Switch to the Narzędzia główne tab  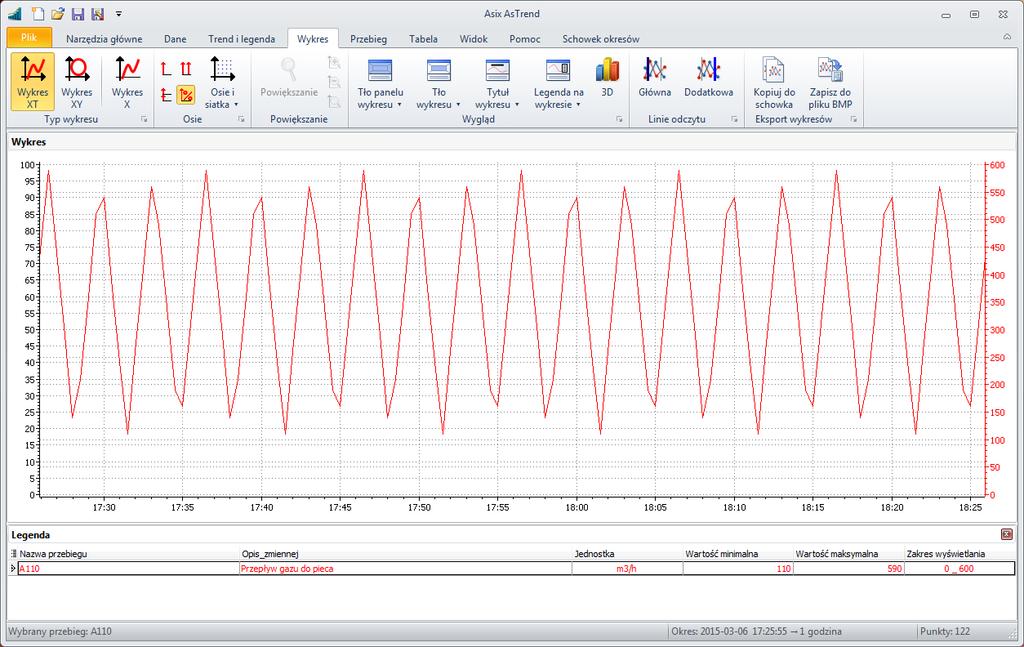[104, 39]
